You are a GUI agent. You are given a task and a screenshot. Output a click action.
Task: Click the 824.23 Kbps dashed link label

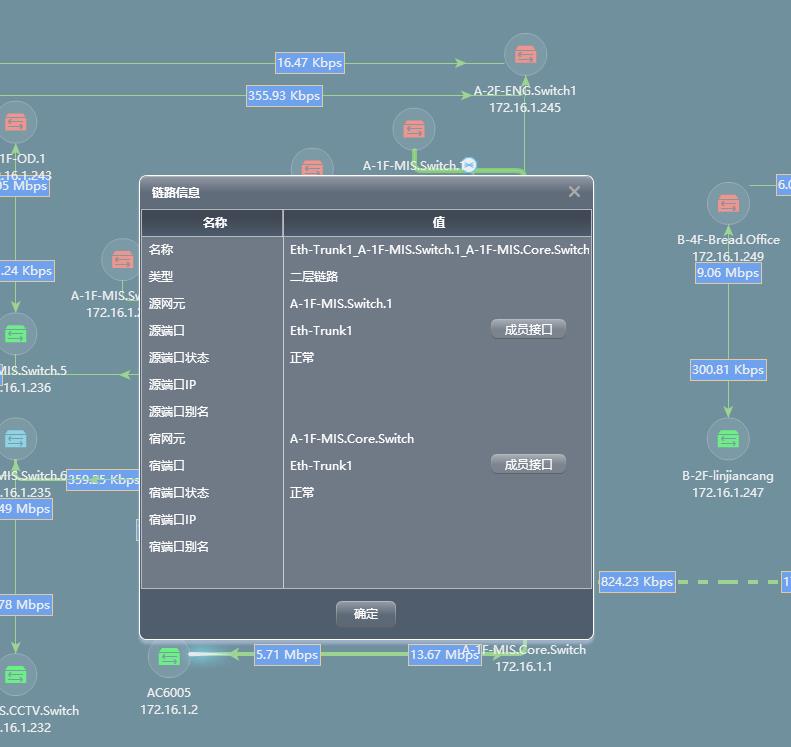click(x=637, y=581)
